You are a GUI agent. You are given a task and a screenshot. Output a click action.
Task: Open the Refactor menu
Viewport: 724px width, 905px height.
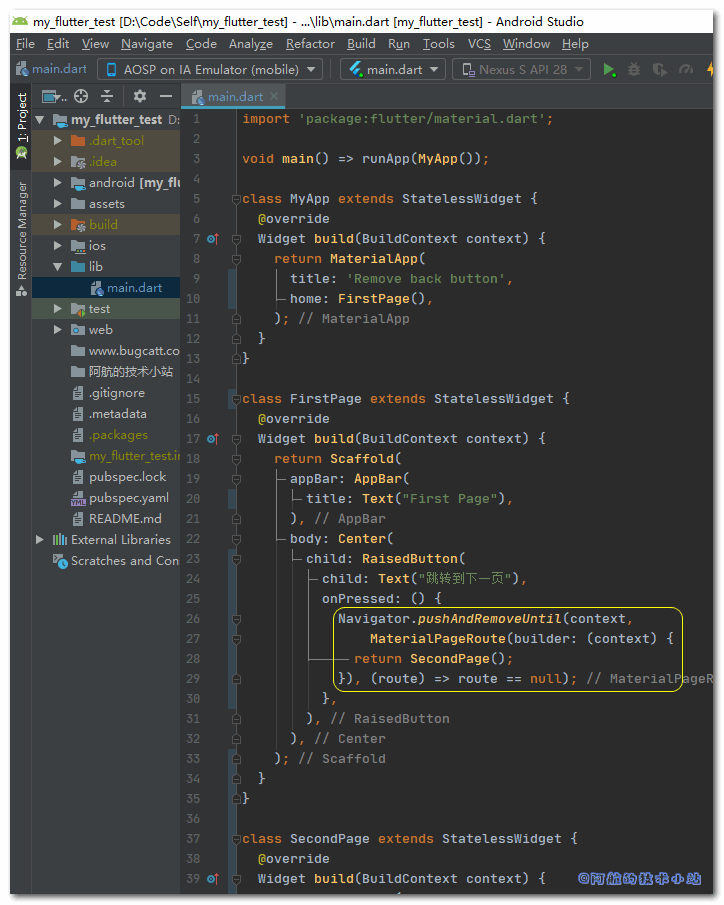310,44
